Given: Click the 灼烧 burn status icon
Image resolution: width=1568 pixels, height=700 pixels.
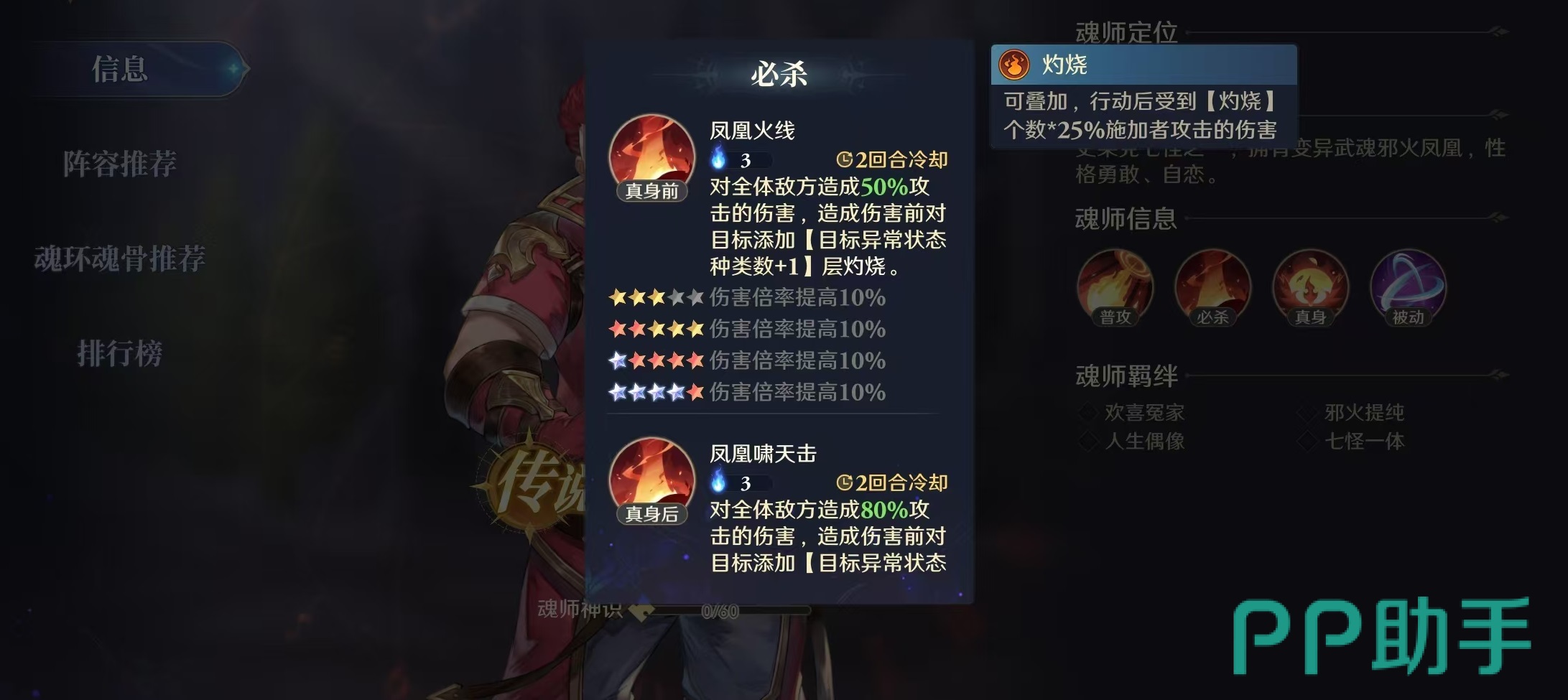Looking at the screenshot, I should point(1014,65).
